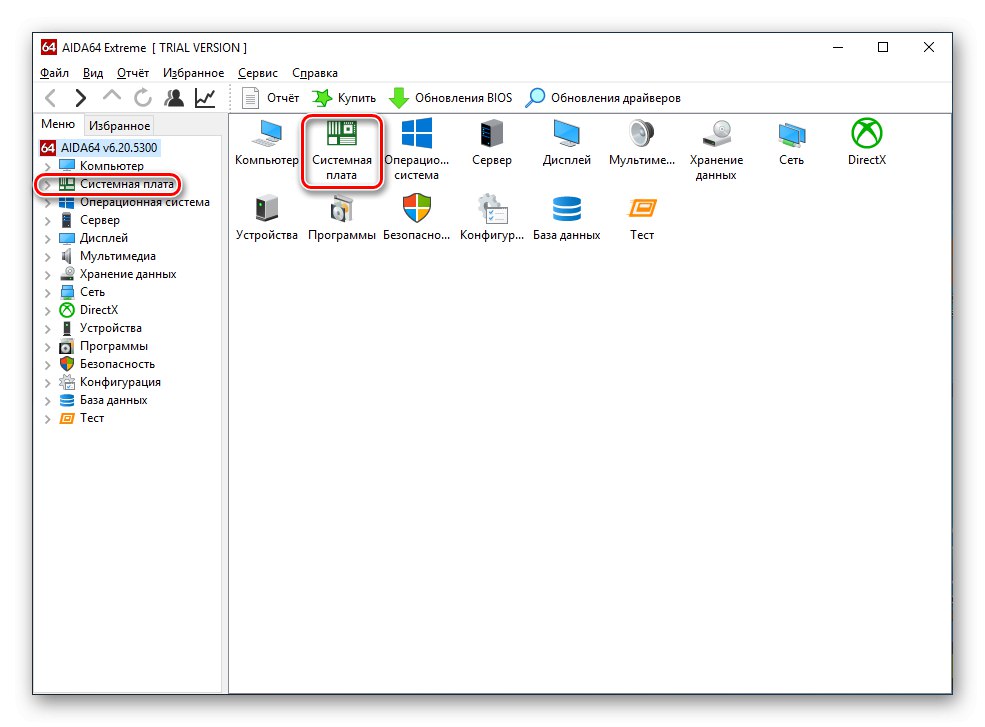
Task: Switch to the Меню tab
Action: [58, 124]
